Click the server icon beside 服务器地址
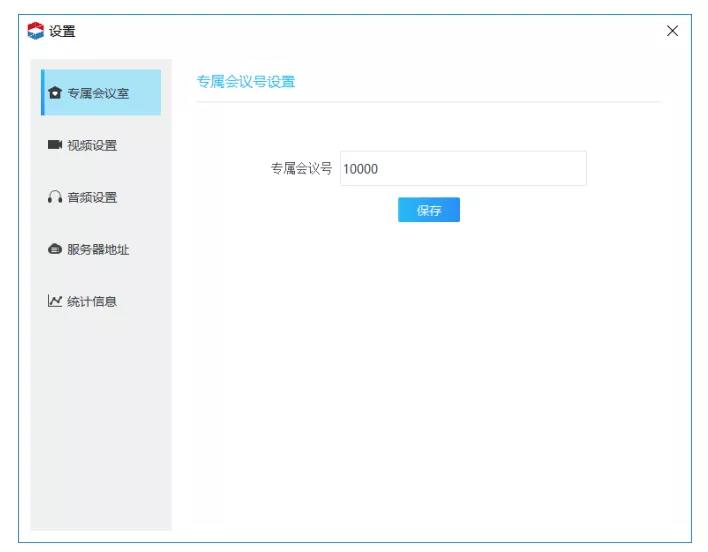 [55, 250]
